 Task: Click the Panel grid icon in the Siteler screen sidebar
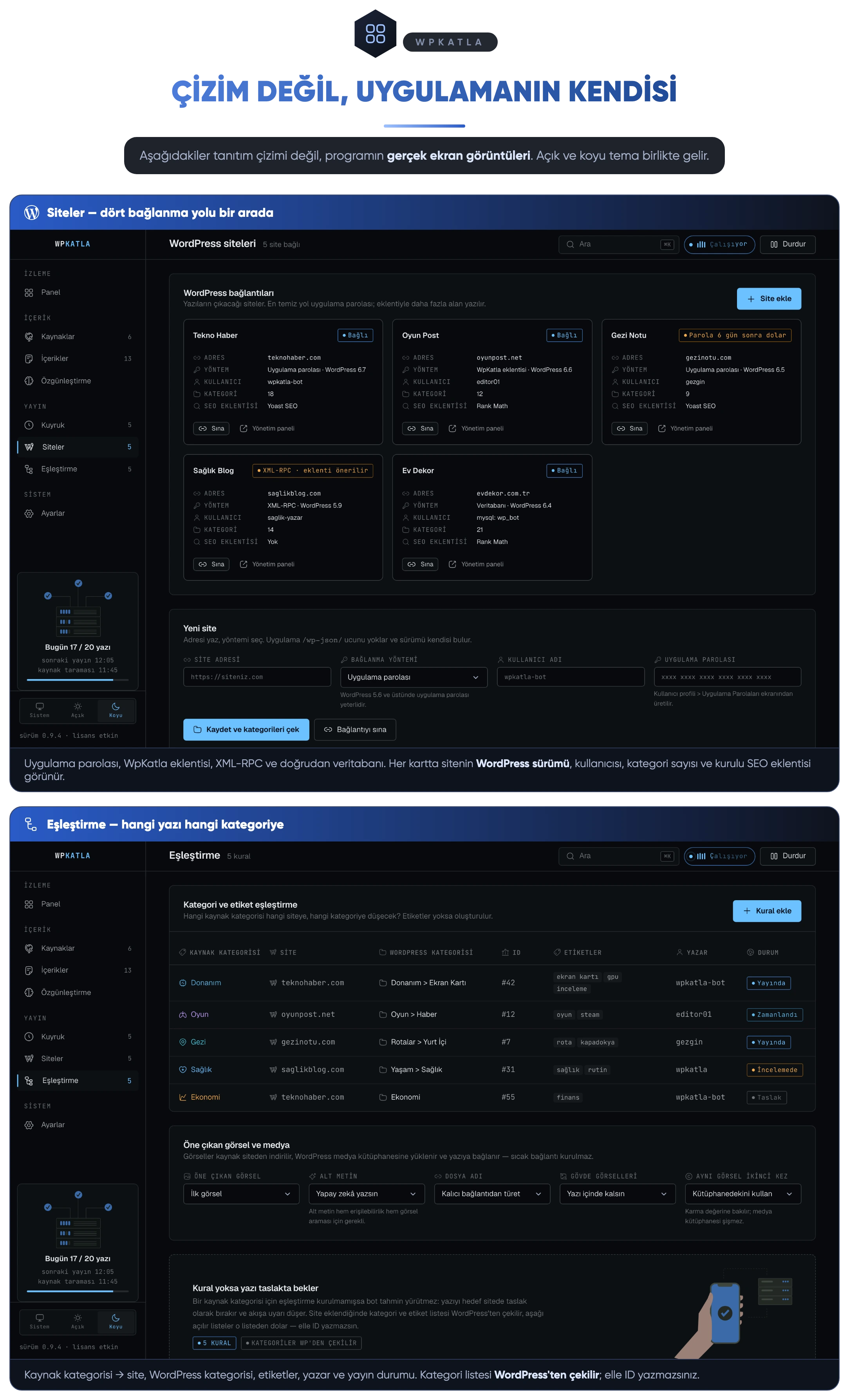pyautogui.click(x=29, y=293)
